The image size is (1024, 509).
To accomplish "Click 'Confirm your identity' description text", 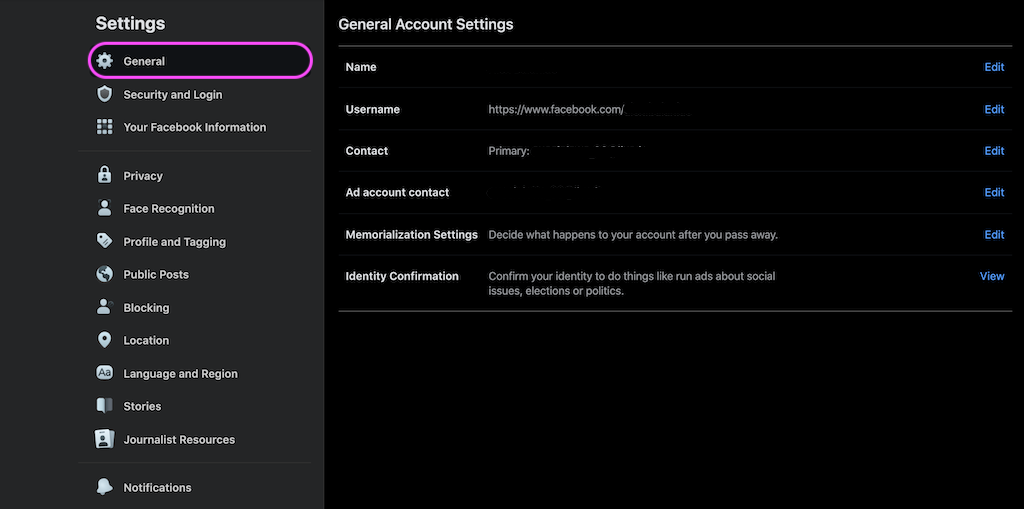I will [632, 283].
